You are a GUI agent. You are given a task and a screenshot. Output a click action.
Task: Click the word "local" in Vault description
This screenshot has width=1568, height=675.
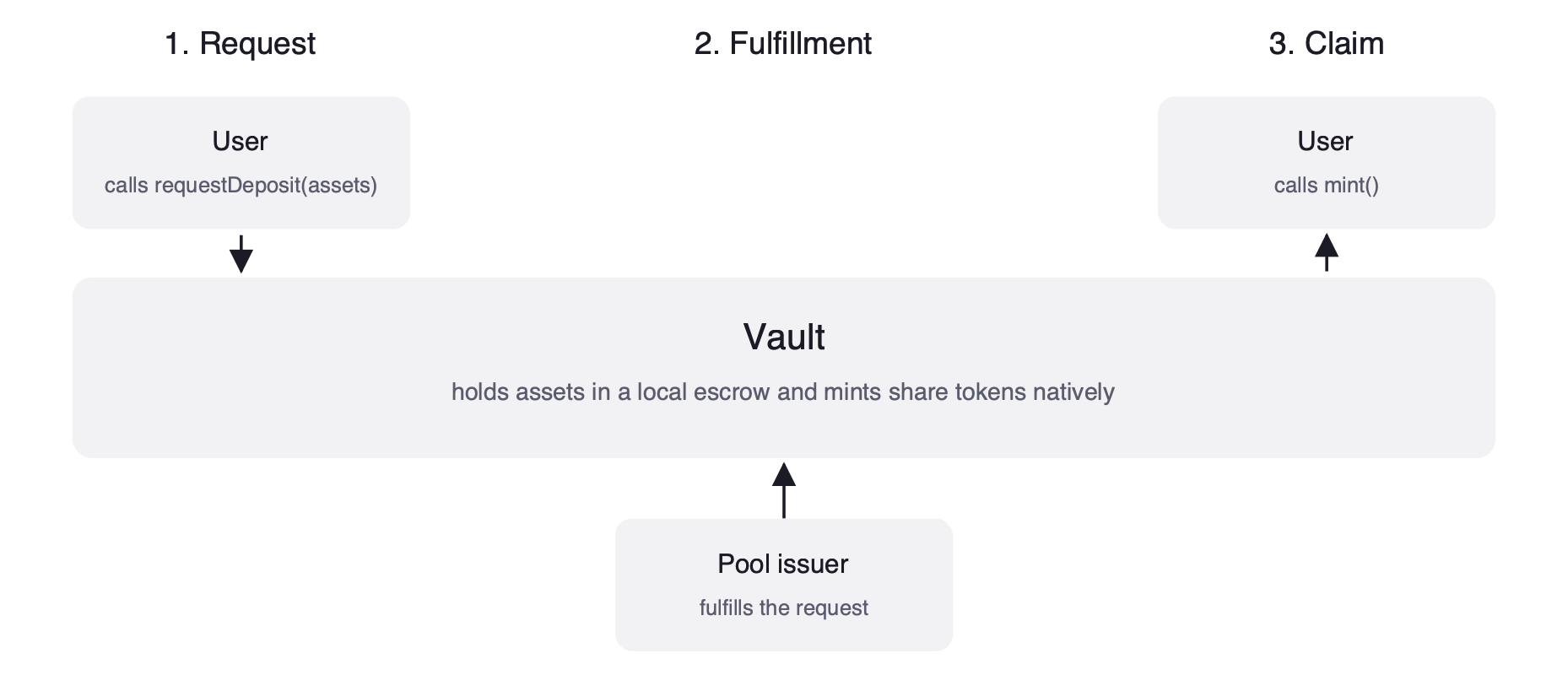point(662,392)
